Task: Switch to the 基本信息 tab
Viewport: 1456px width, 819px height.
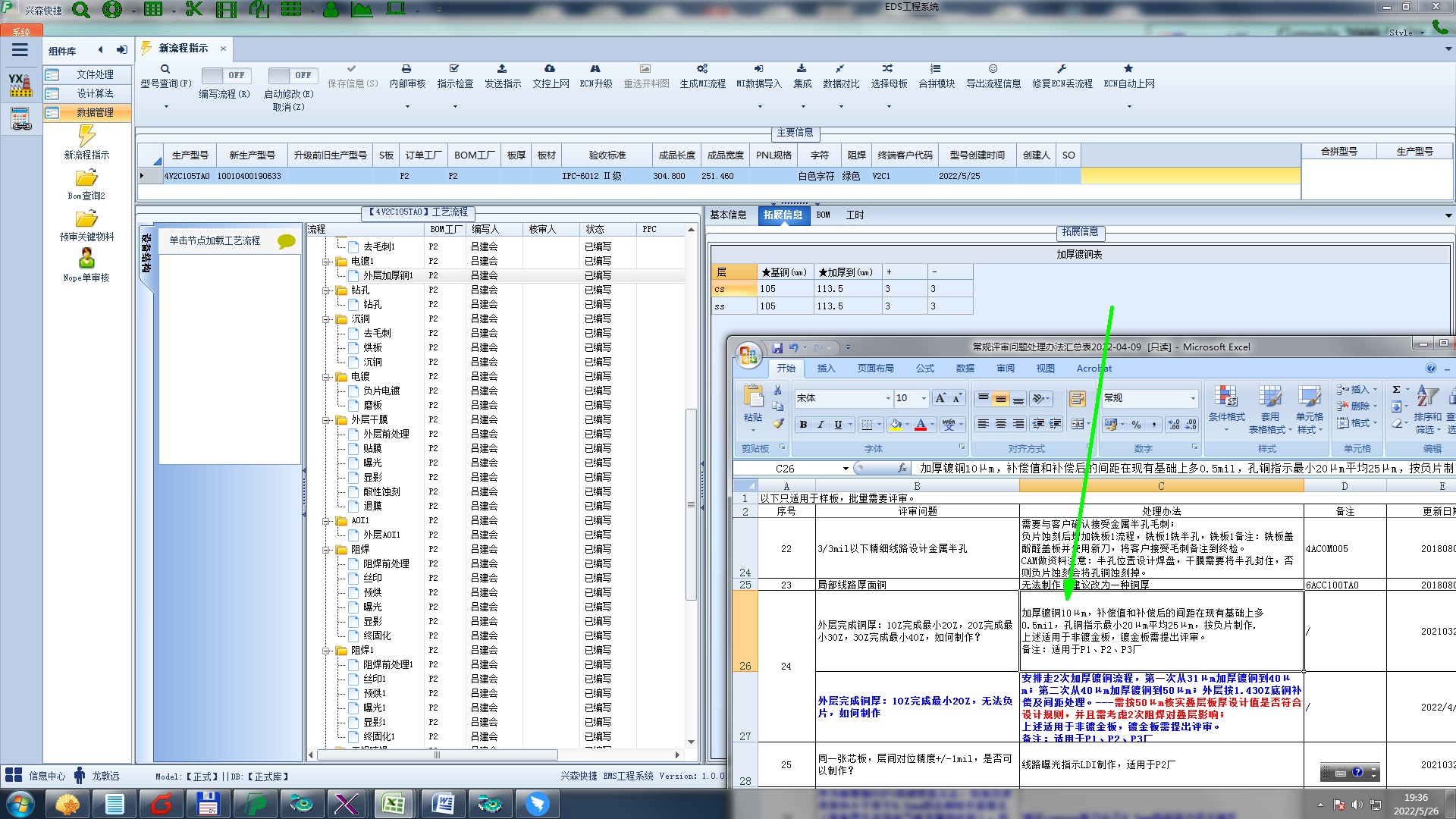Action: 728,215
